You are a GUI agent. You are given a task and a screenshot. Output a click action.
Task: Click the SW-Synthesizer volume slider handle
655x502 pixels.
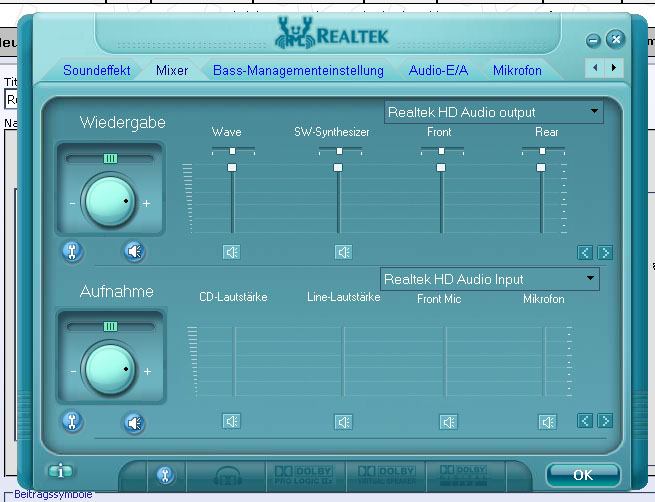click(338, 167)
